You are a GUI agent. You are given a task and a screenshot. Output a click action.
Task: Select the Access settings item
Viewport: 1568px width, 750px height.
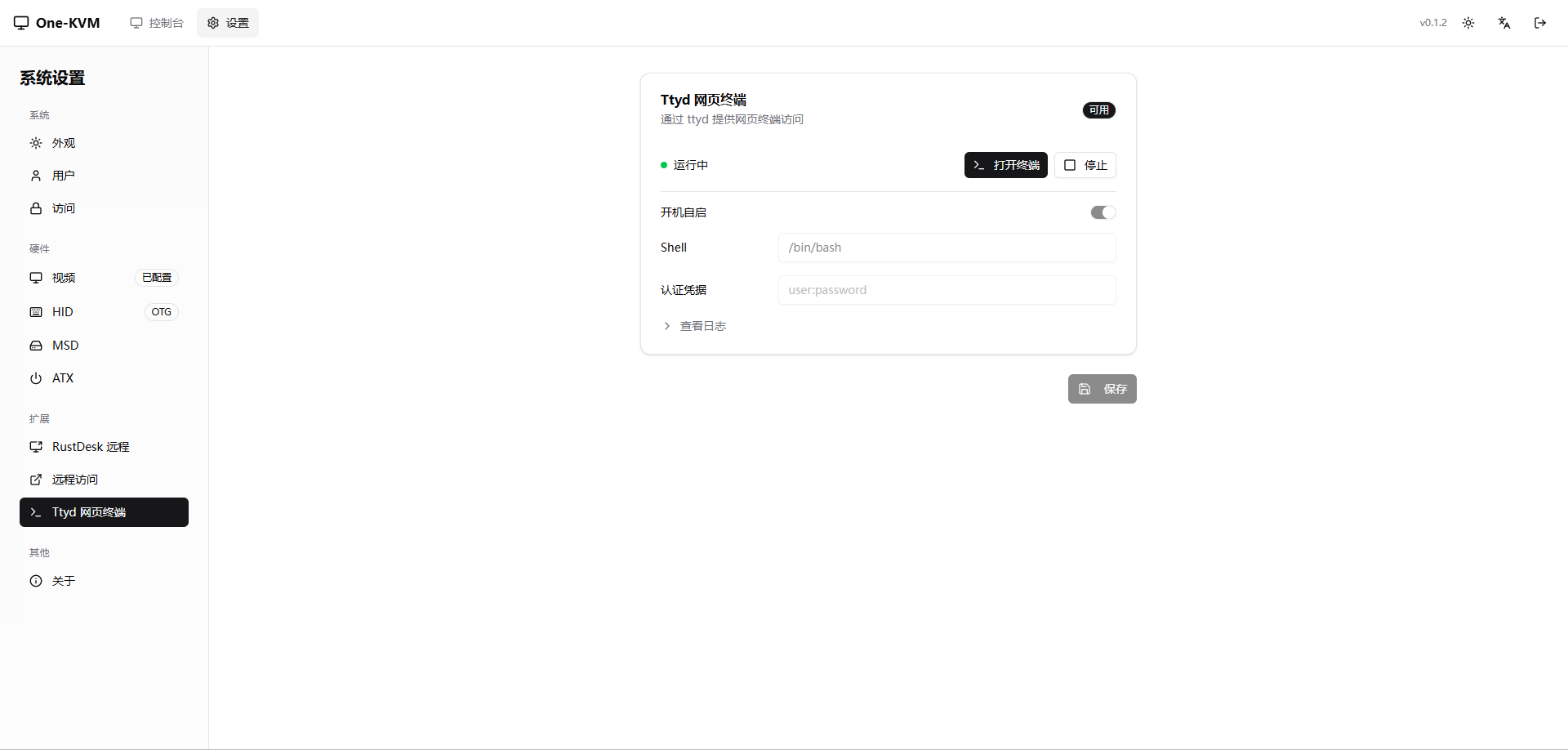(x=64, y=208)
